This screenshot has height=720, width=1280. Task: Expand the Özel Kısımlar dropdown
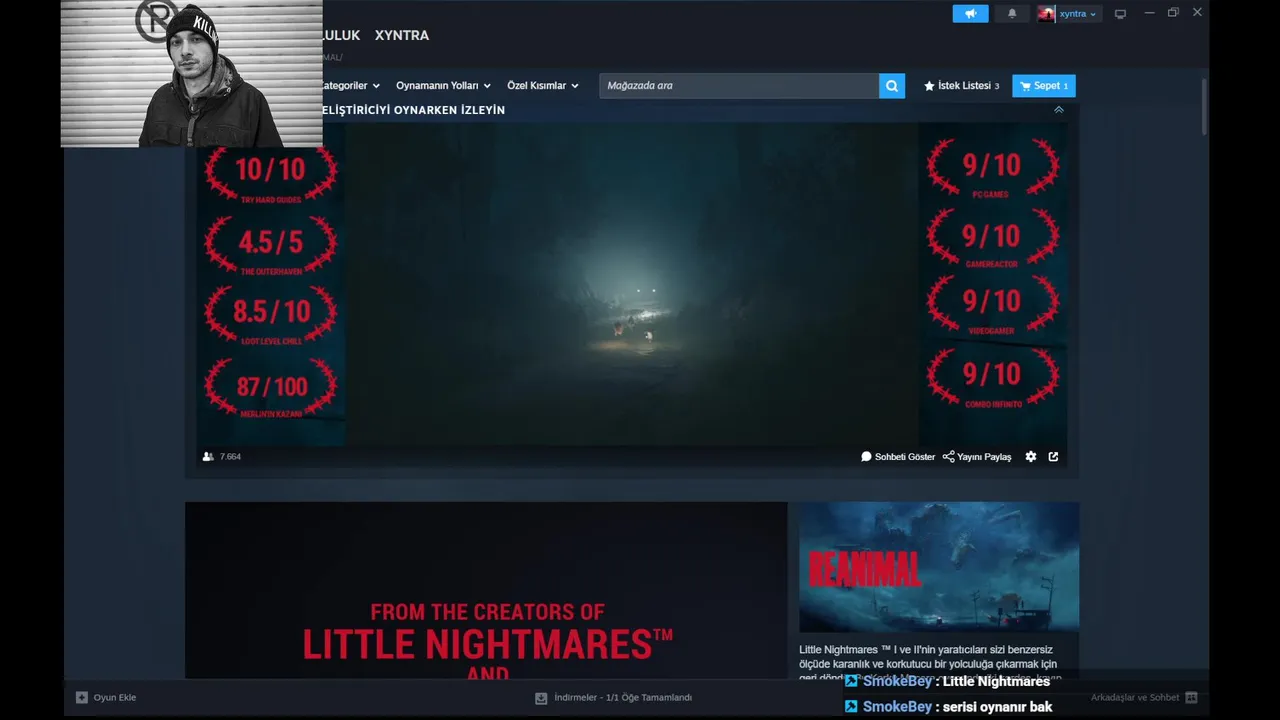[542, 86]
